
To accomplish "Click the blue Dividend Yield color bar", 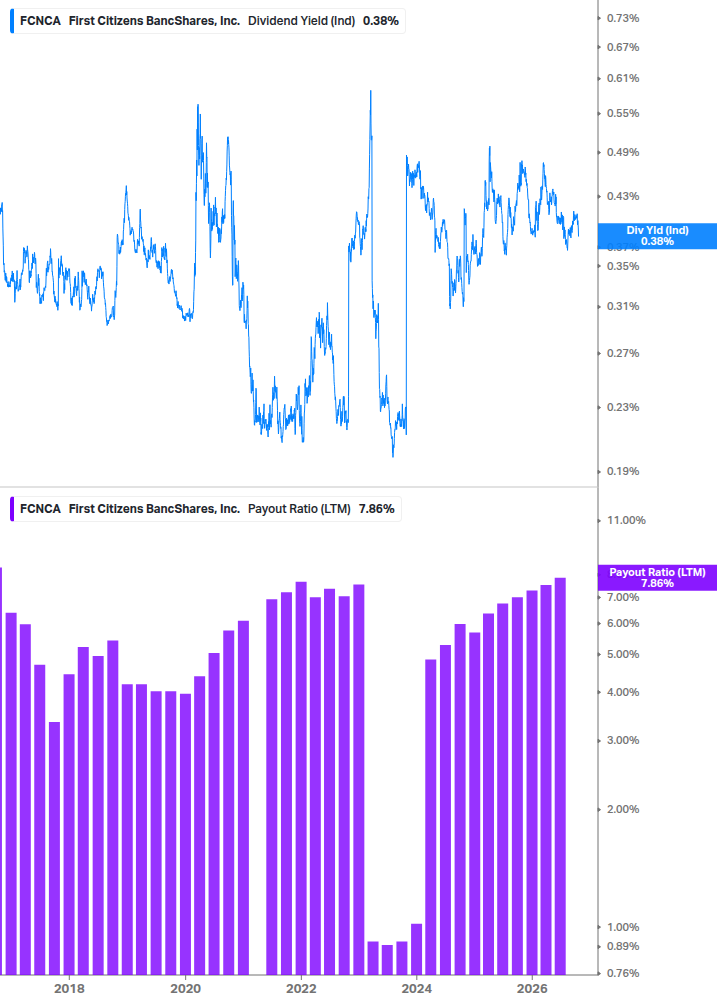I will click(12, 21).
